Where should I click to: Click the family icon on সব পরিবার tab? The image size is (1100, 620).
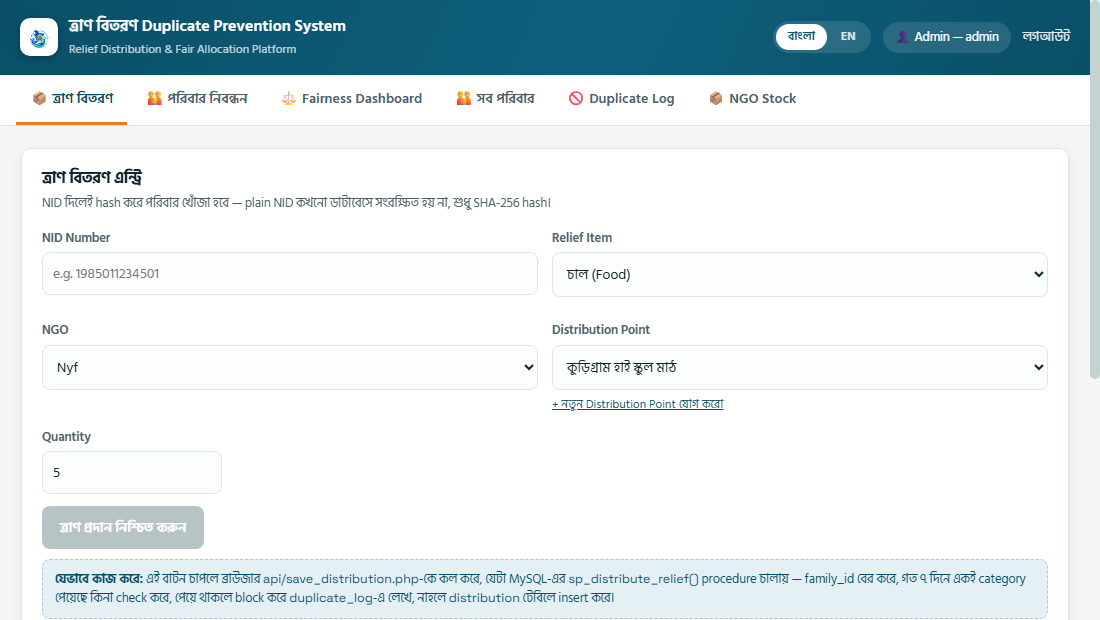pos(464,98)
